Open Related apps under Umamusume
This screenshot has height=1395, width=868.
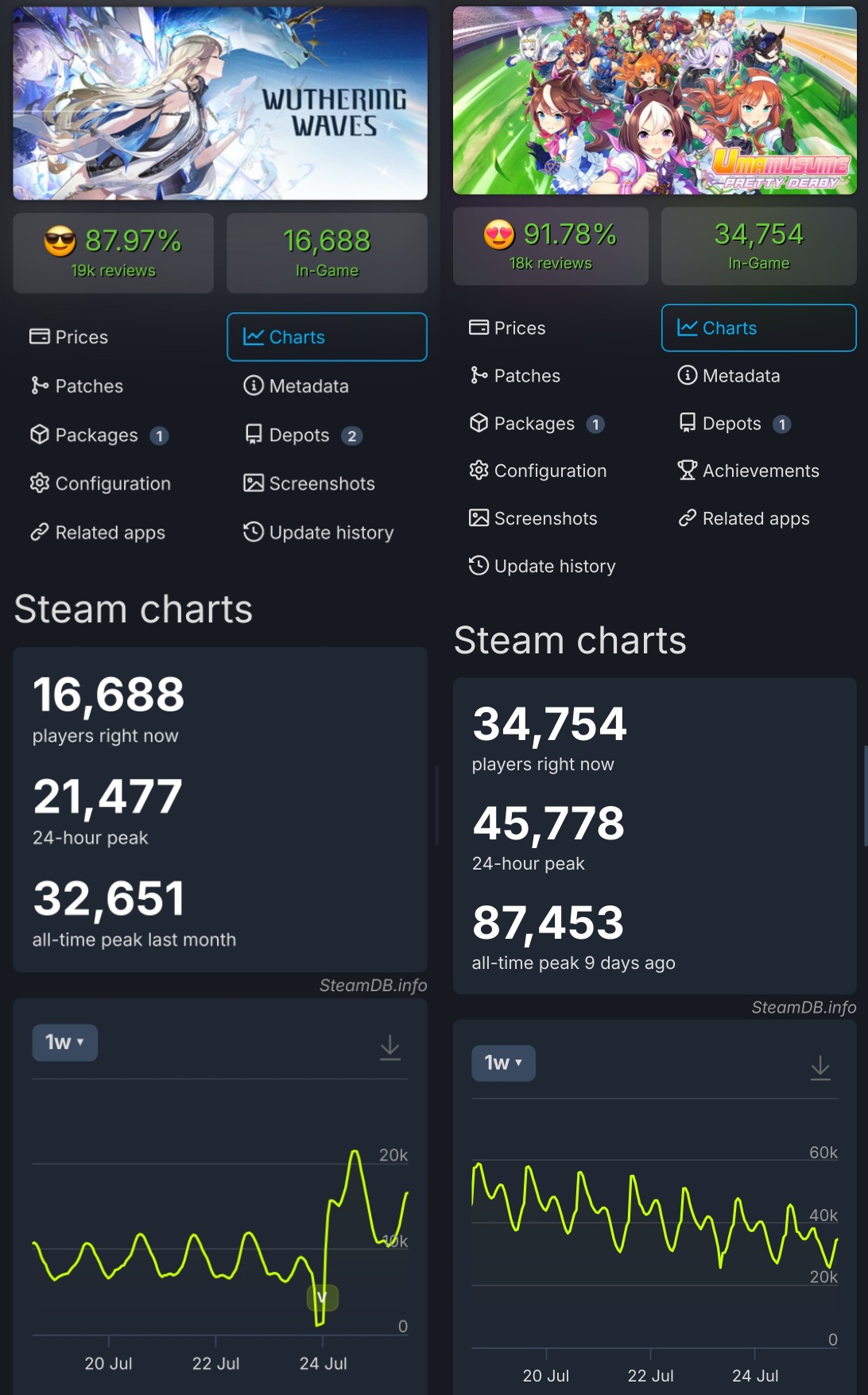pyautogui.click(x=743, y=519)
